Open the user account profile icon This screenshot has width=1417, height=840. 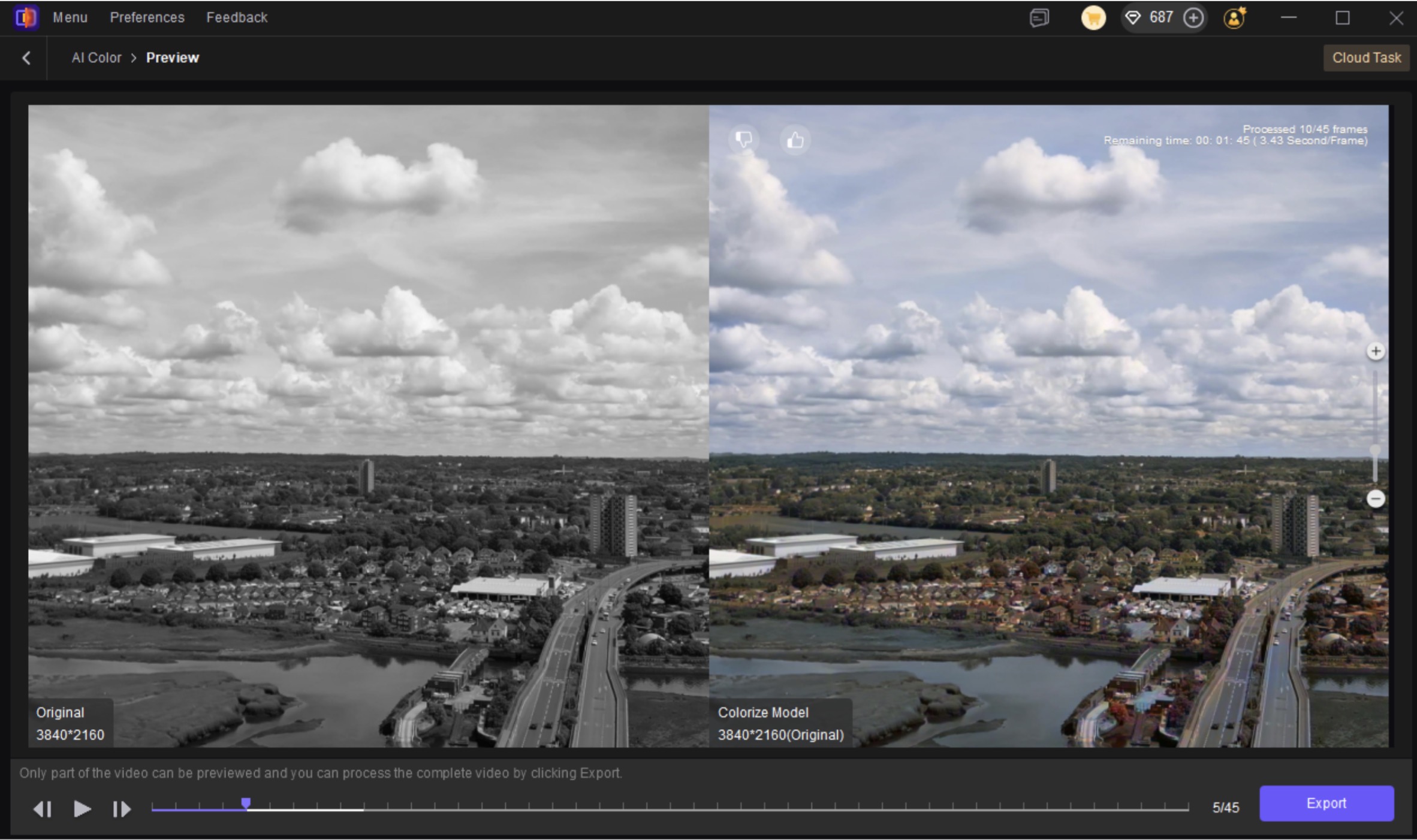tap(1234, 18)
